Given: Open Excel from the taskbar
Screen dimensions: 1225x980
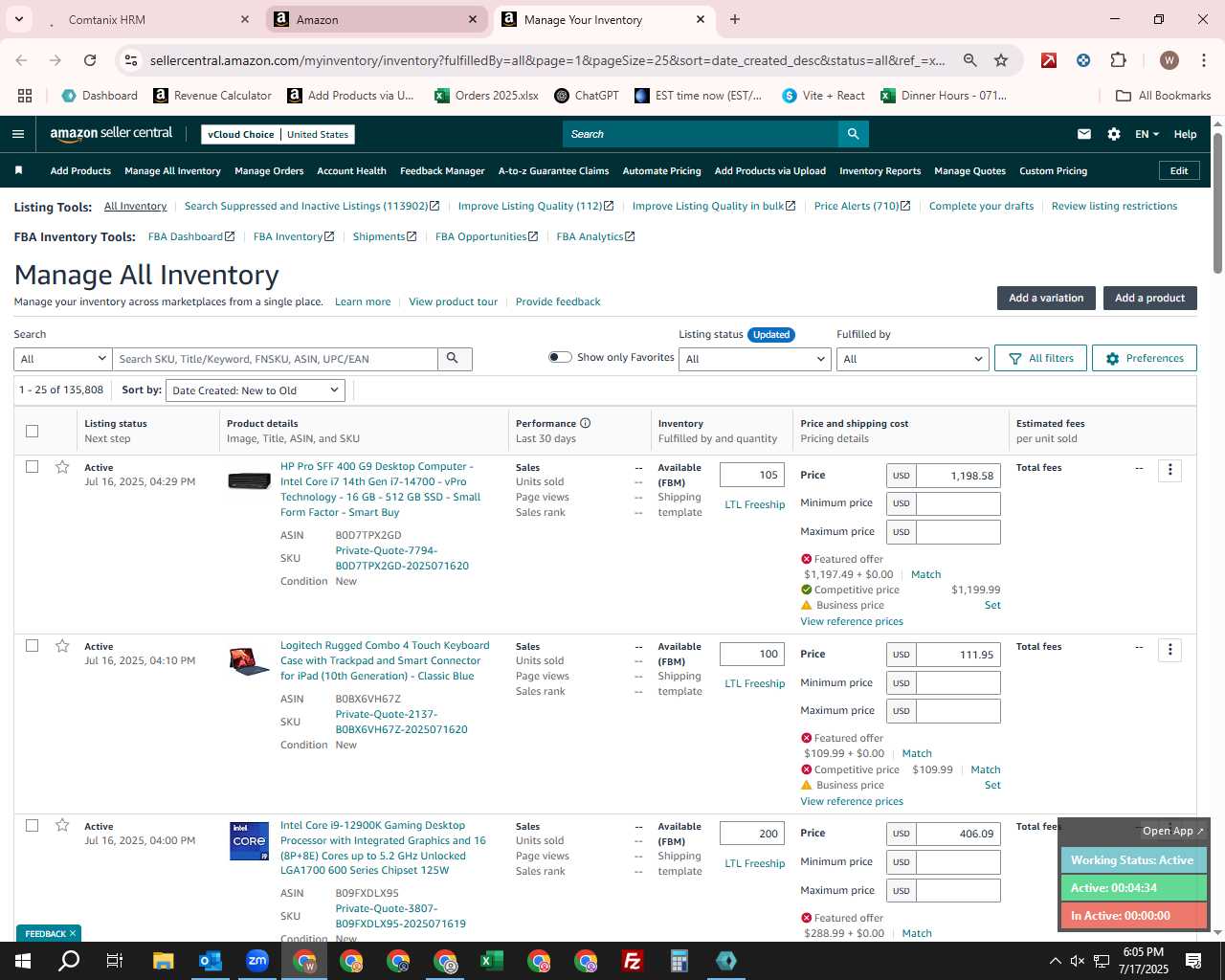Looking at the screenshot, I should pos(492,961).
